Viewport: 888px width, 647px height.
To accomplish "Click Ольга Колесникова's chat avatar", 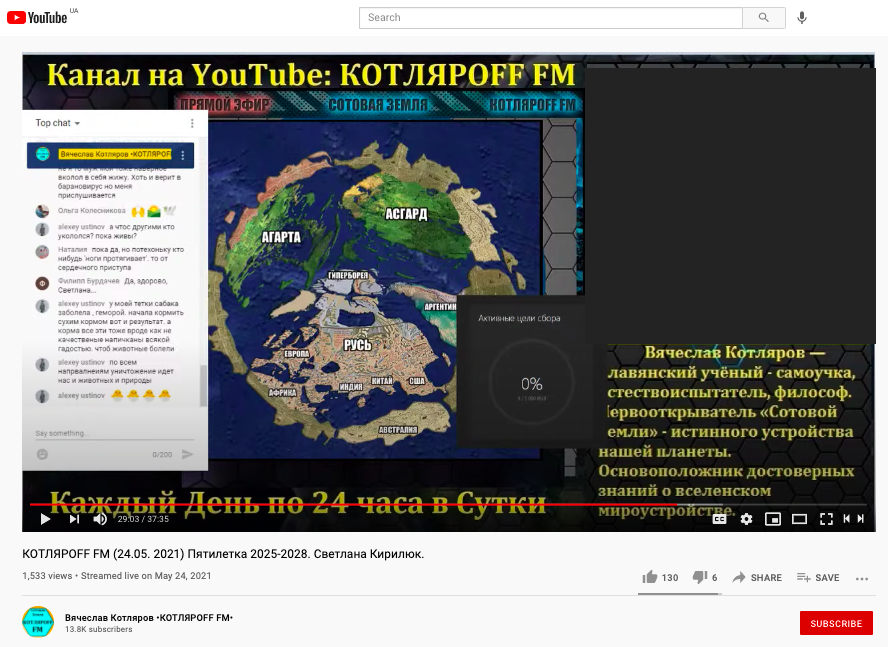I will pyautogui.click(x=42, y=211).
